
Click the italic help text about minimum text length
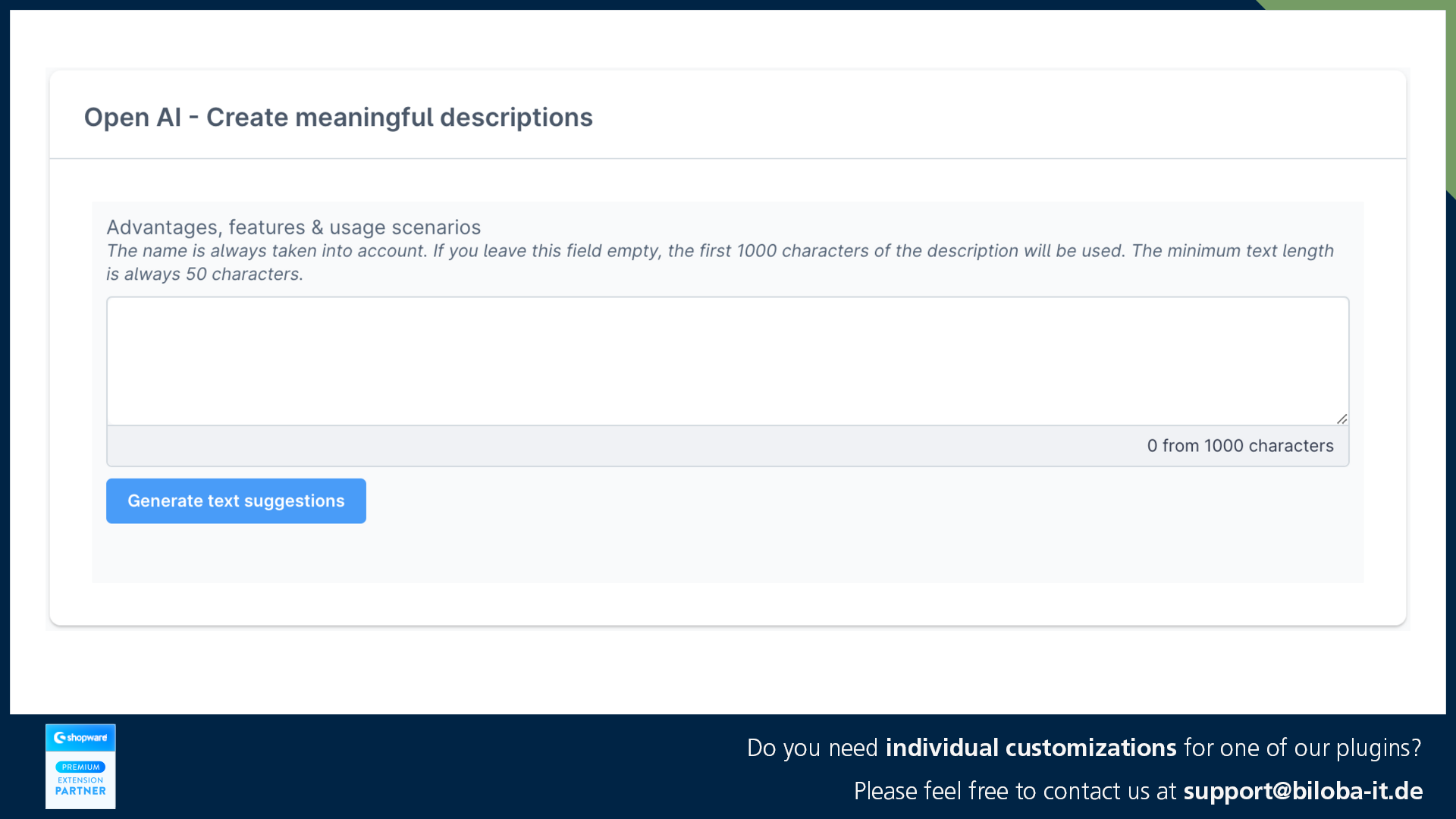tap(720, 262)
